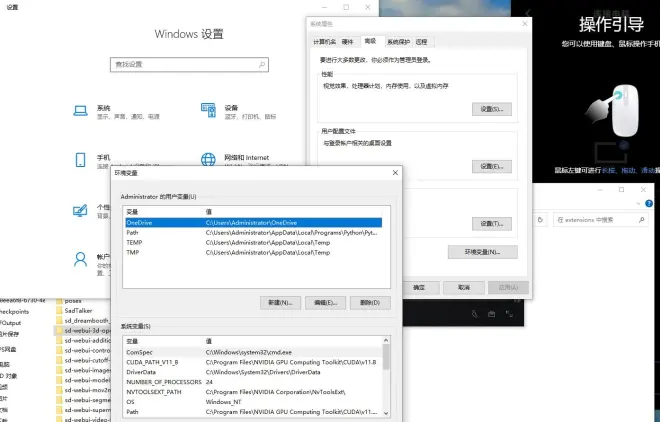Viewport: 660px width, 422px height.
Task: Open the 远程 tab in system properties
Action: click(x=421, y=42)
